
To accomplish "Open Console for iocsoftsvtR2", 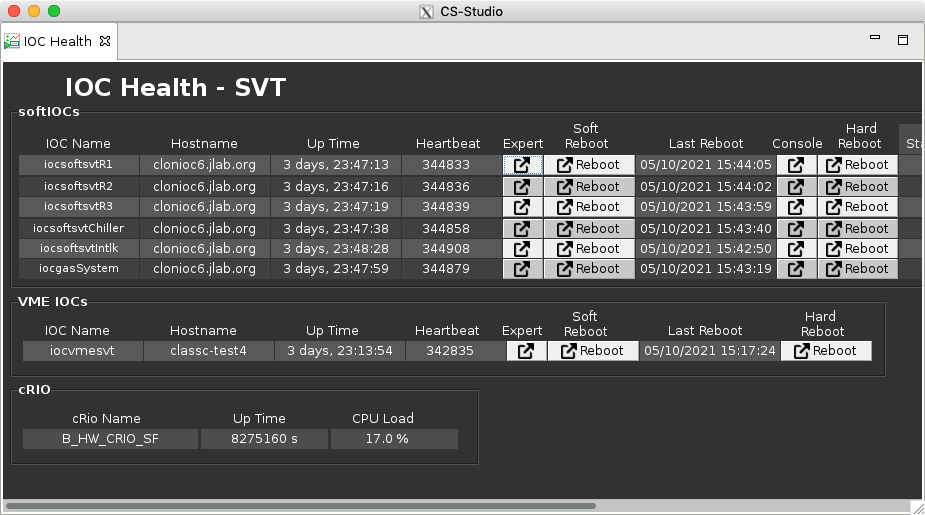I will (x=795, y=186).
